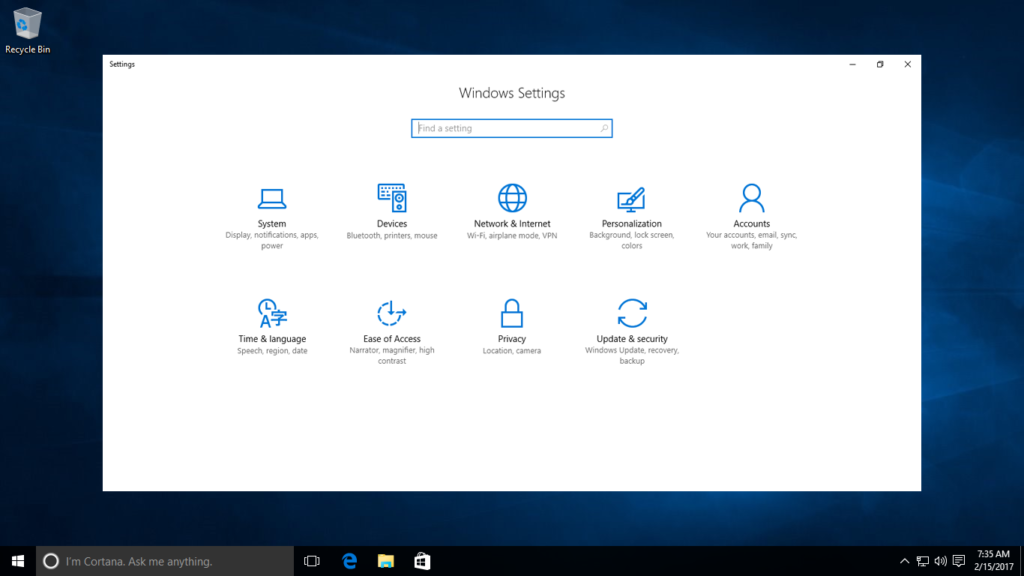The image size is (1024, 576).
Task: Launch Microsoft Edge from the taskbar
Action: coord(348,561)
